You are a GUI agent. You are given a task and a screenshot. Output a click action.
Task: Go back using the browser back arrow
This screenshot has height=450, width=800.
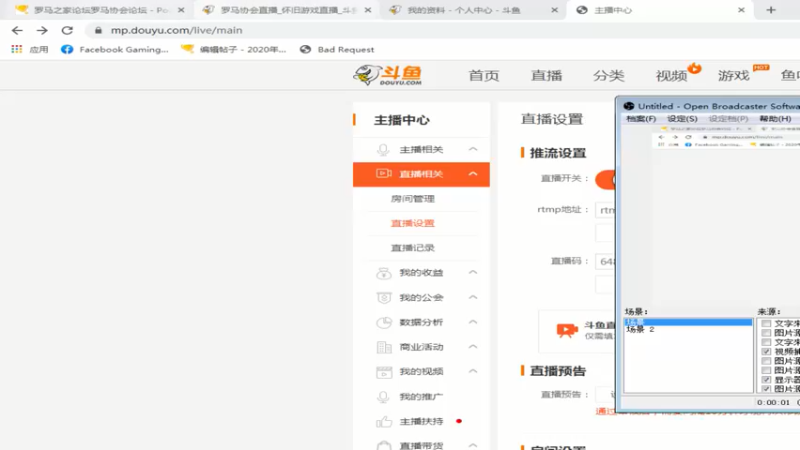tap(17, 31)
